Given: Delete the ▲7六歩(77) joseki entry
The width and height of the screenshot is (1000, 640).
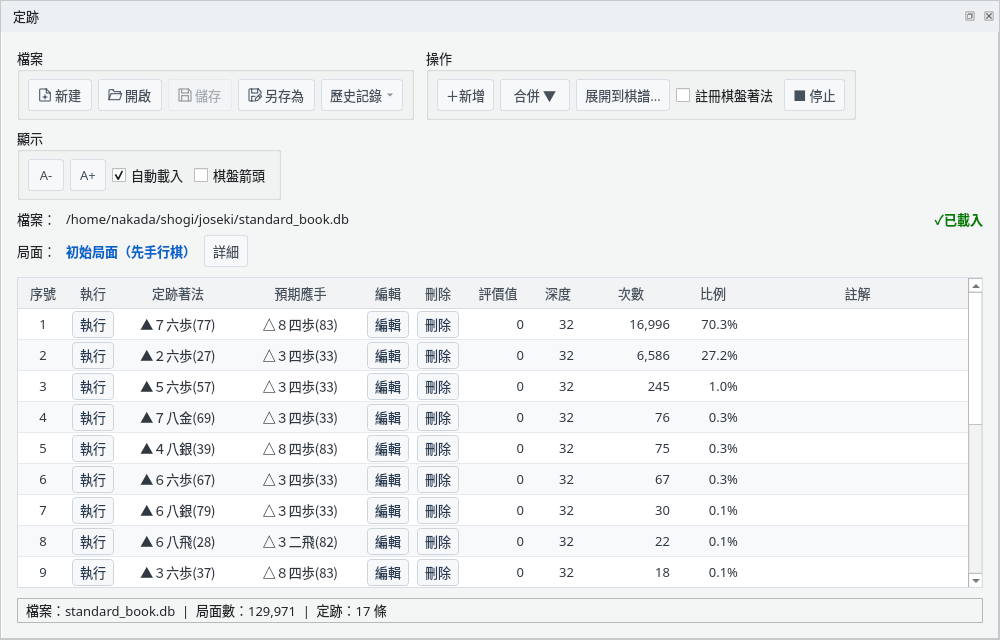Looking at the screenshot, I should (438, 324).
